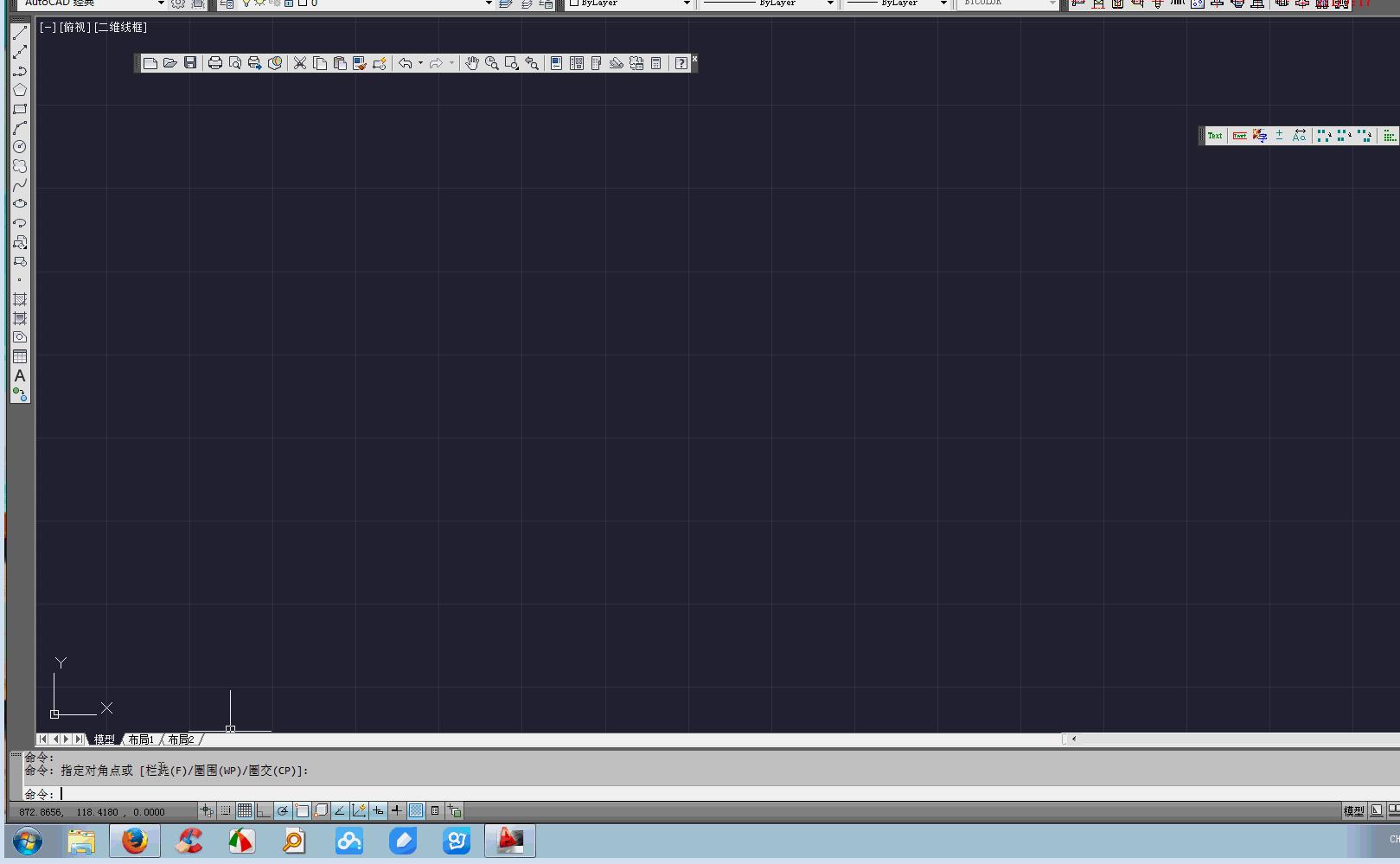
Task: Open Windows Explorer from the taskbar
Action: tap(81, 842)
